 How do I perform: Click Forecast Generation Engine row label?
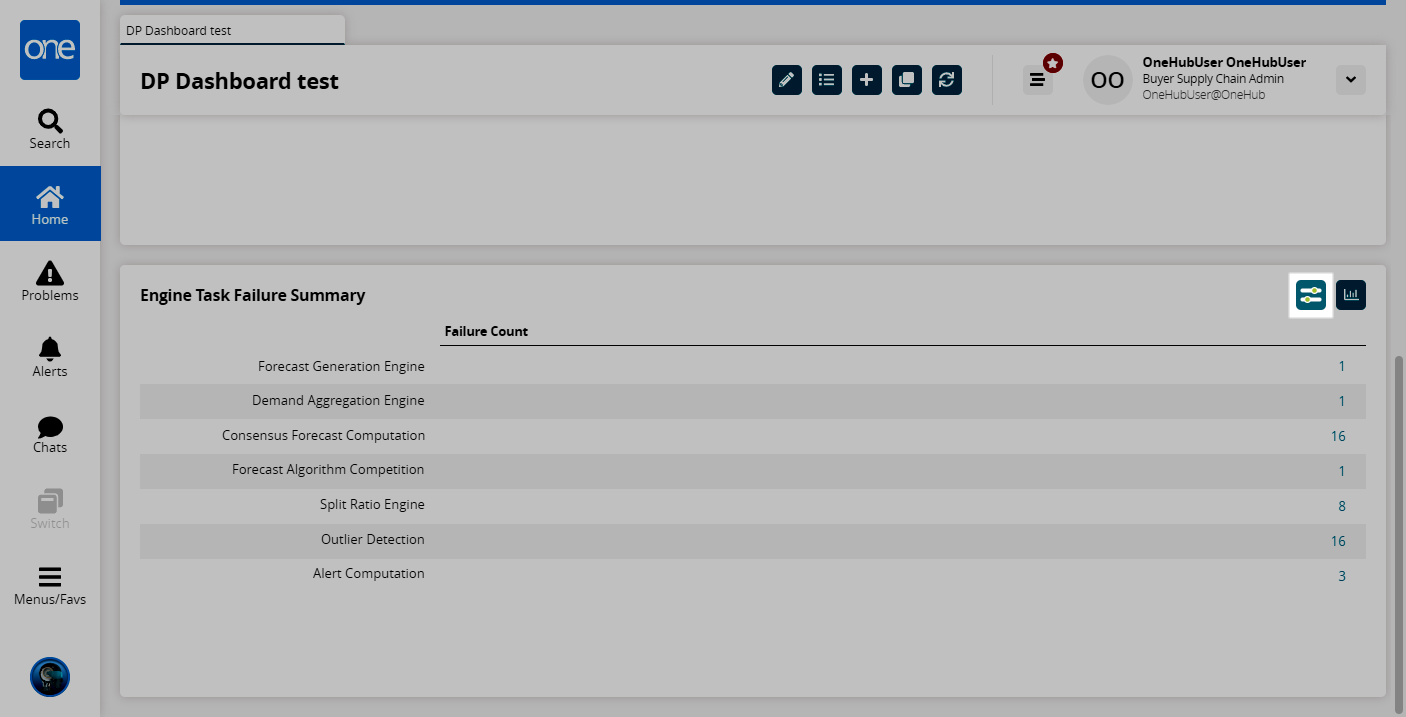341,366
